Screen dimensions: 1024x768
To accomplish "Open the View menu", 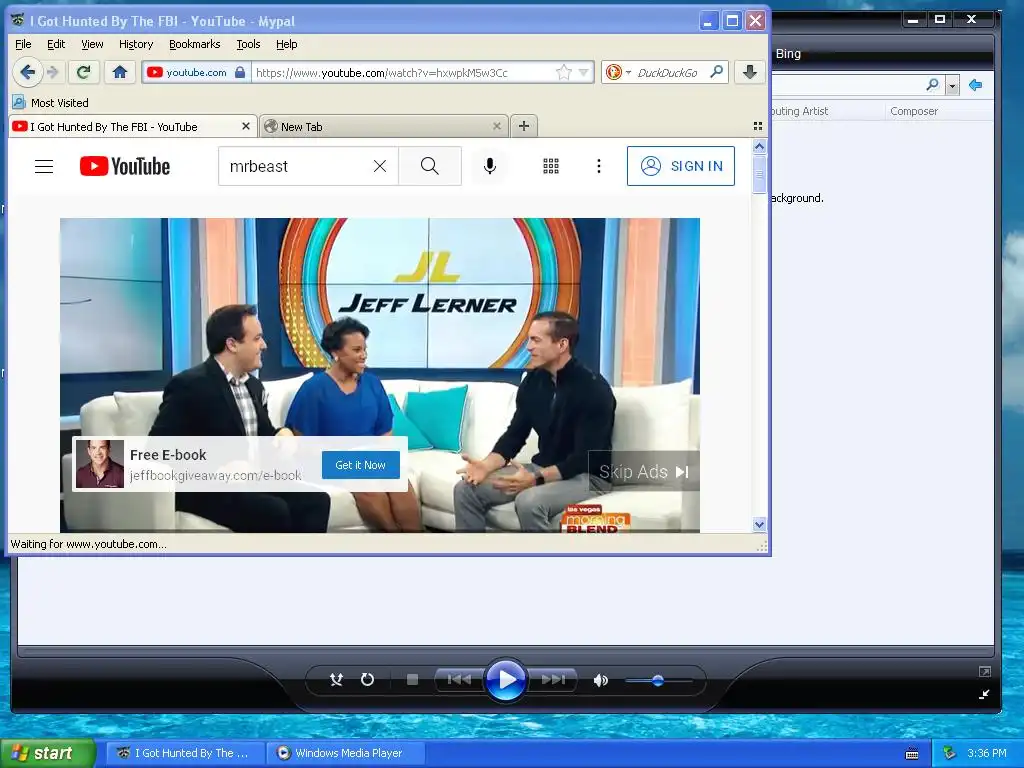I will point(92,44).
